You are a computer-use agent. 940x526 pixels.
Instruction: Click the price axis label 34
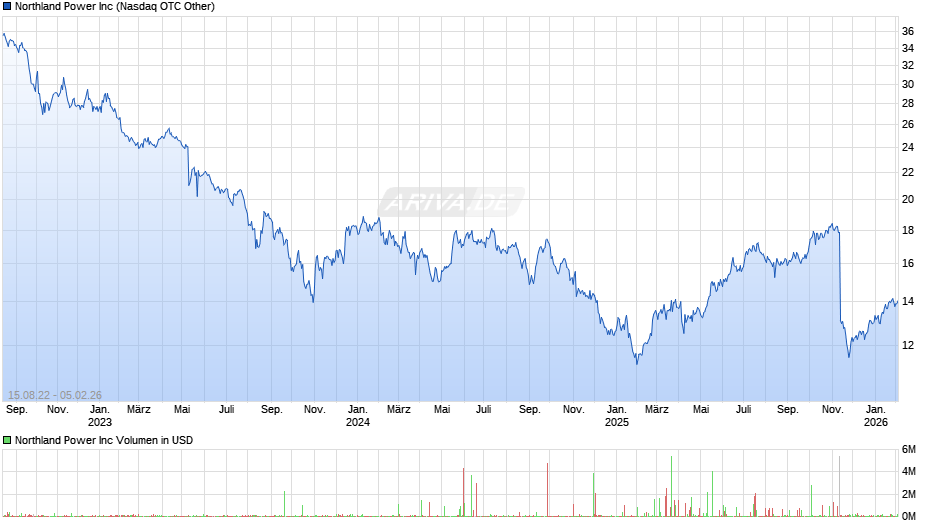(x=908, y=48)
